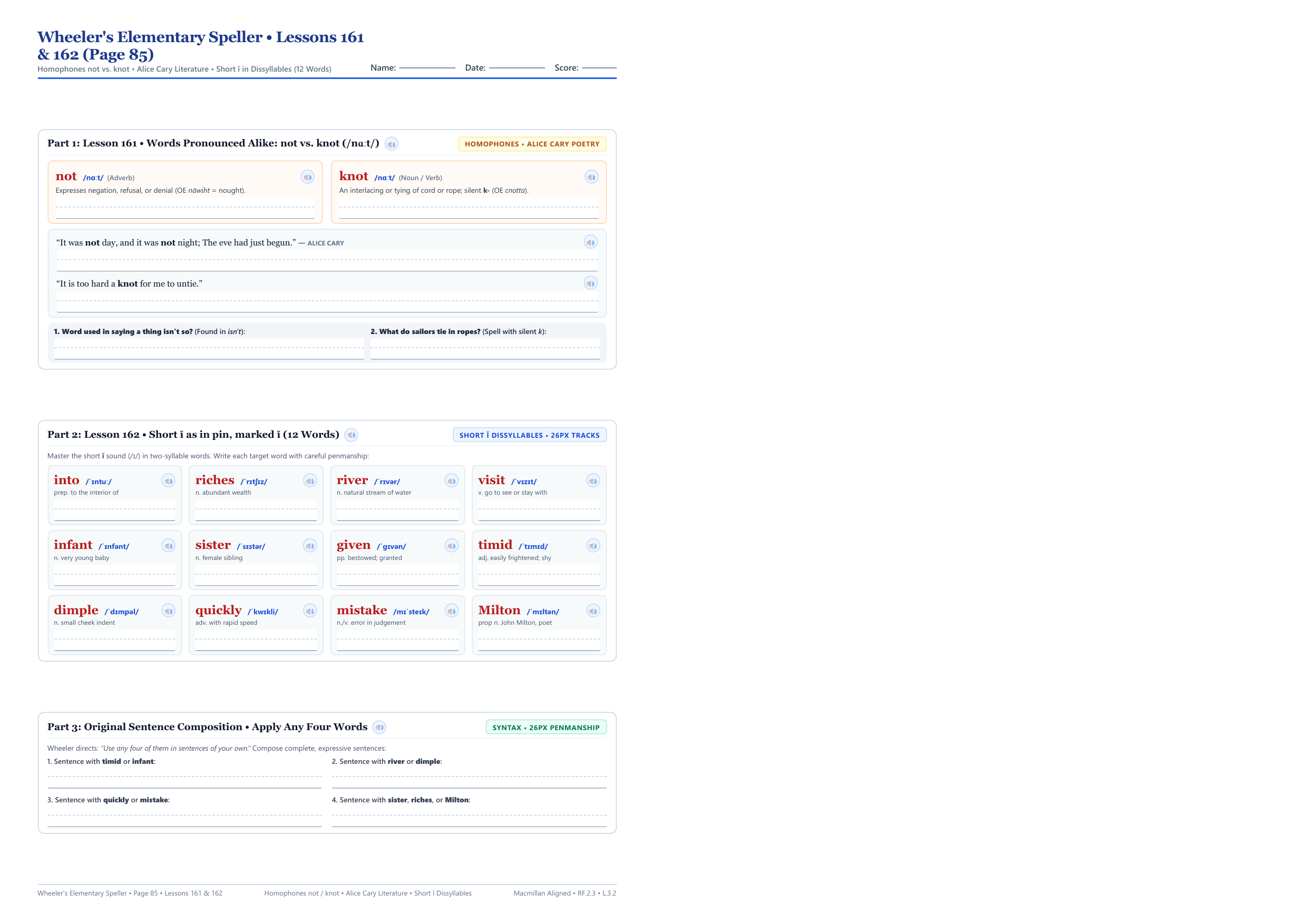This screenshot has width=1307, height=924.
Task: Click writing line for timid or infant sentence
Action: click(x=184, y=779)
